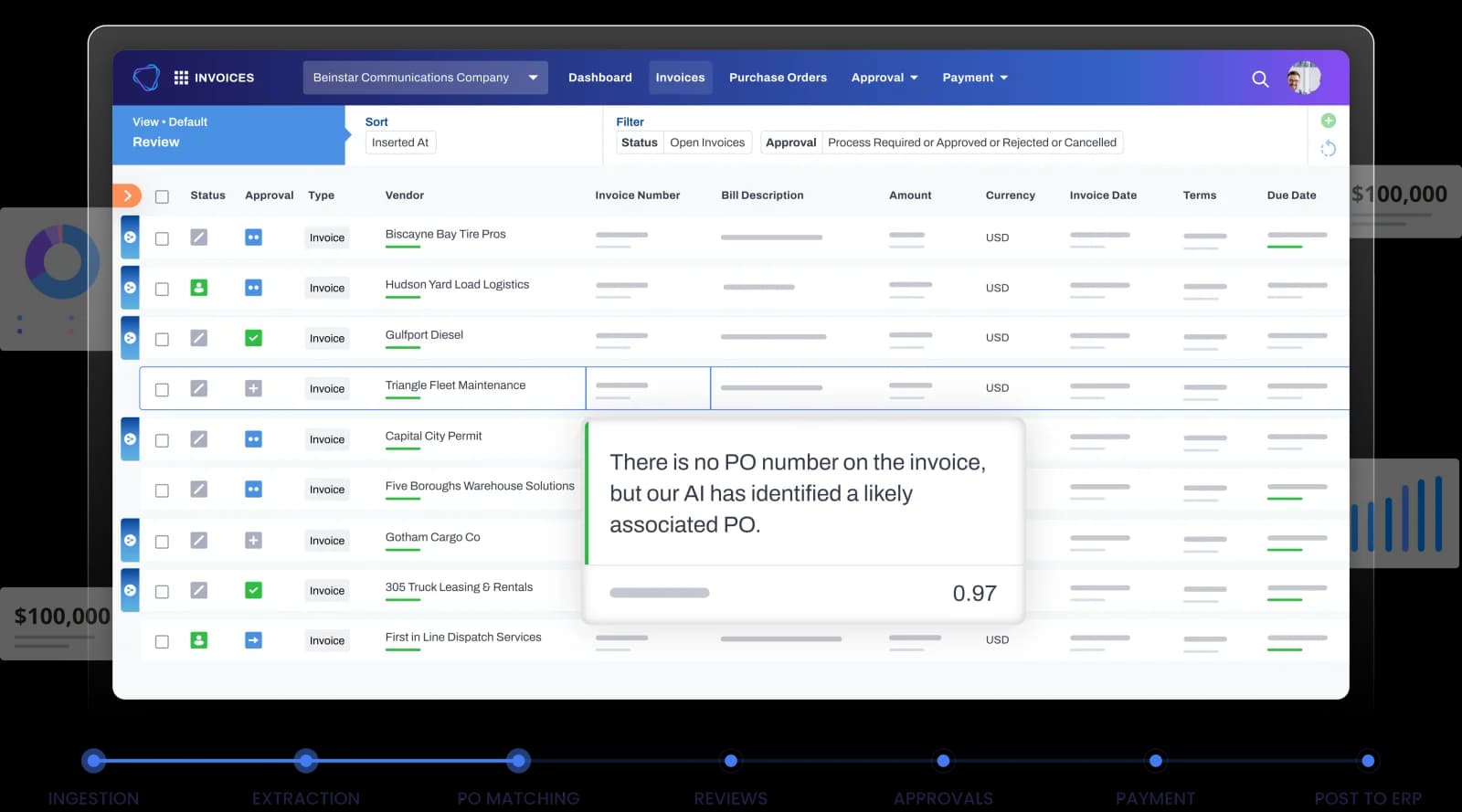Image resolution: width=1462 pixels, height=812 pixels.
Task: Click the USD currency cell for Gulfport Diesel
Action: 997,338
